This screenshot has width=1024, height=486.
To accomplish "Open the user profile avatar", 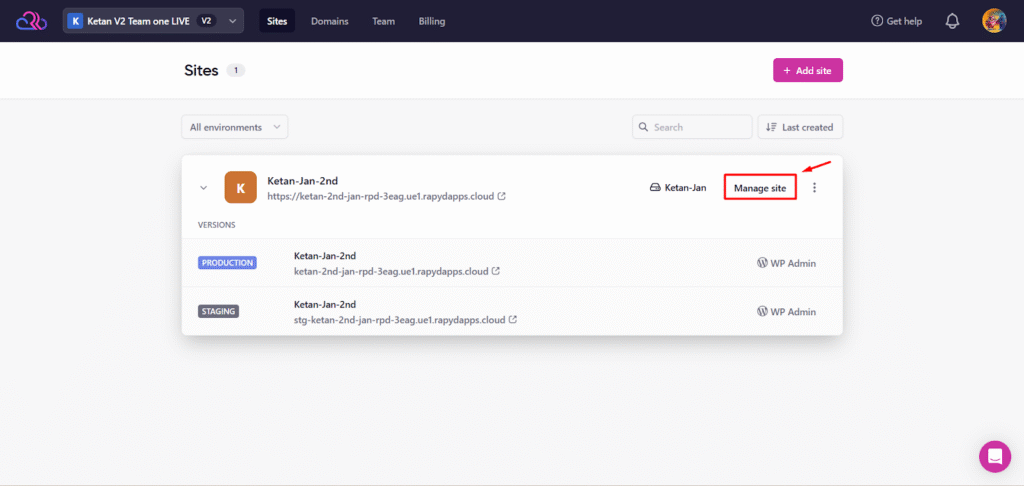I will pyautogui.click(x=994, y=21).
